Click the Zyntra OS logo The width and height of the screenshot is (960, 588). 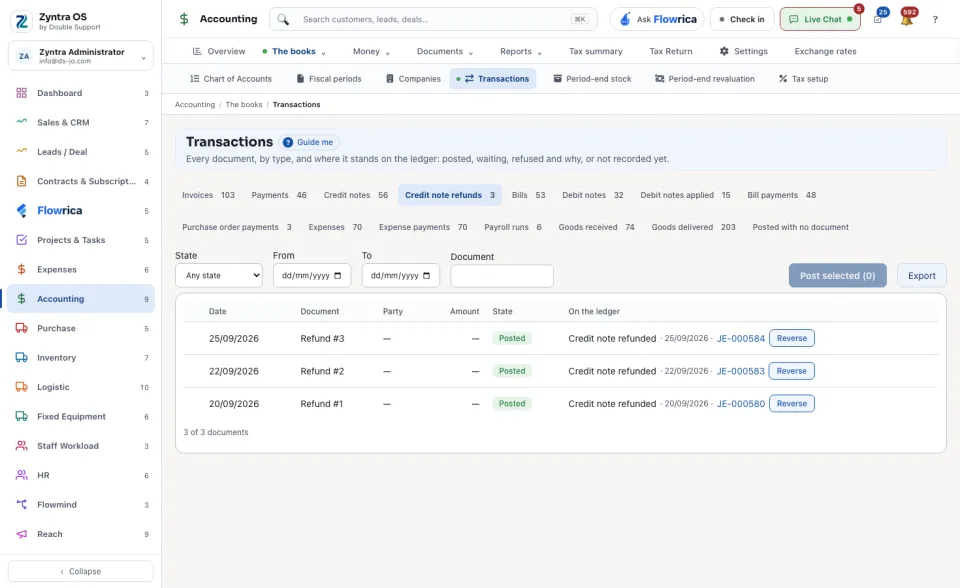21,21
